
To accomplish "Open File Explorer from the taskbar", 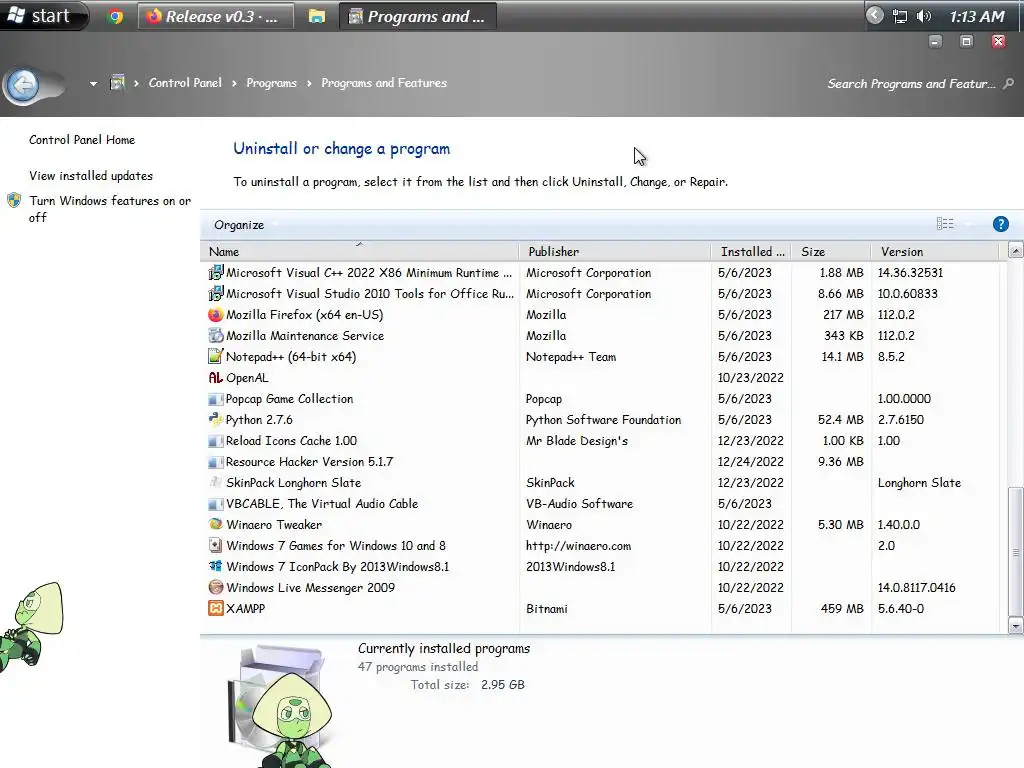I will 317,16.
